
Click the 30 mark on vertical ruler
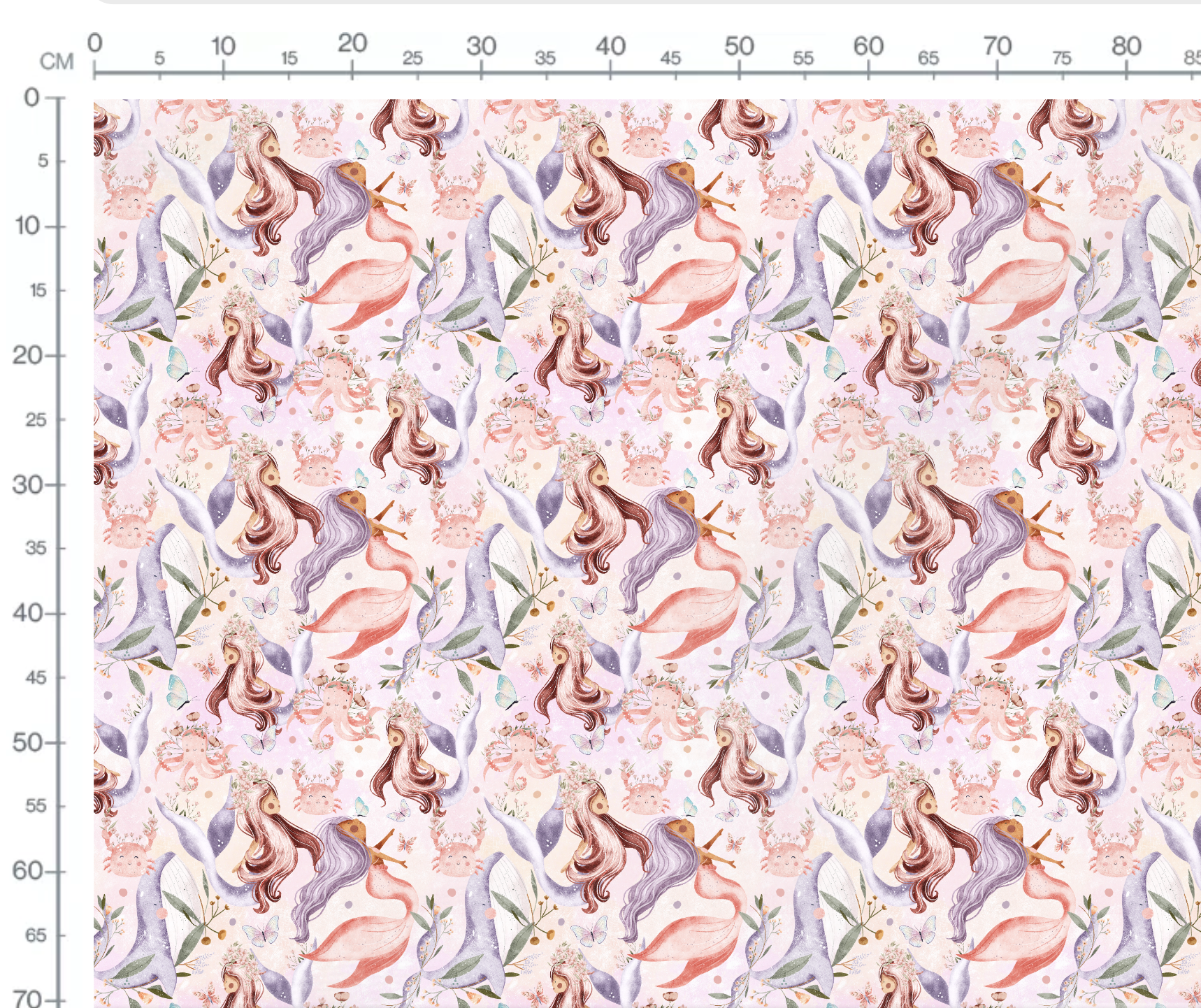[28, 484]
